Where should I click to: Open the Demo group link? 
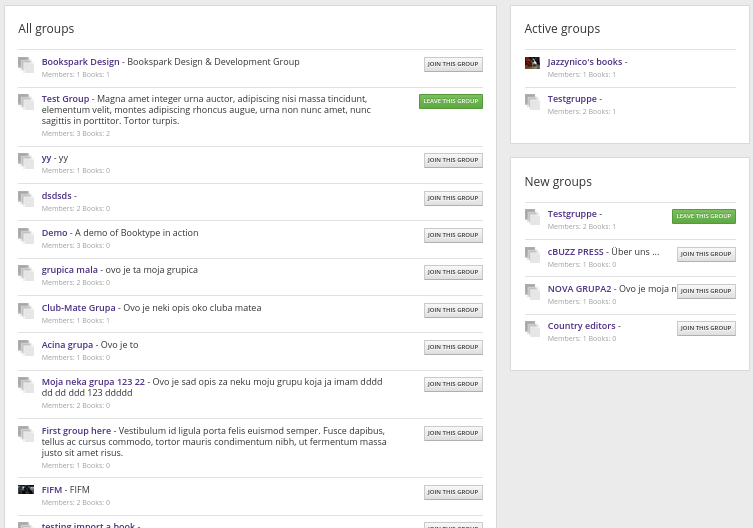54,233
